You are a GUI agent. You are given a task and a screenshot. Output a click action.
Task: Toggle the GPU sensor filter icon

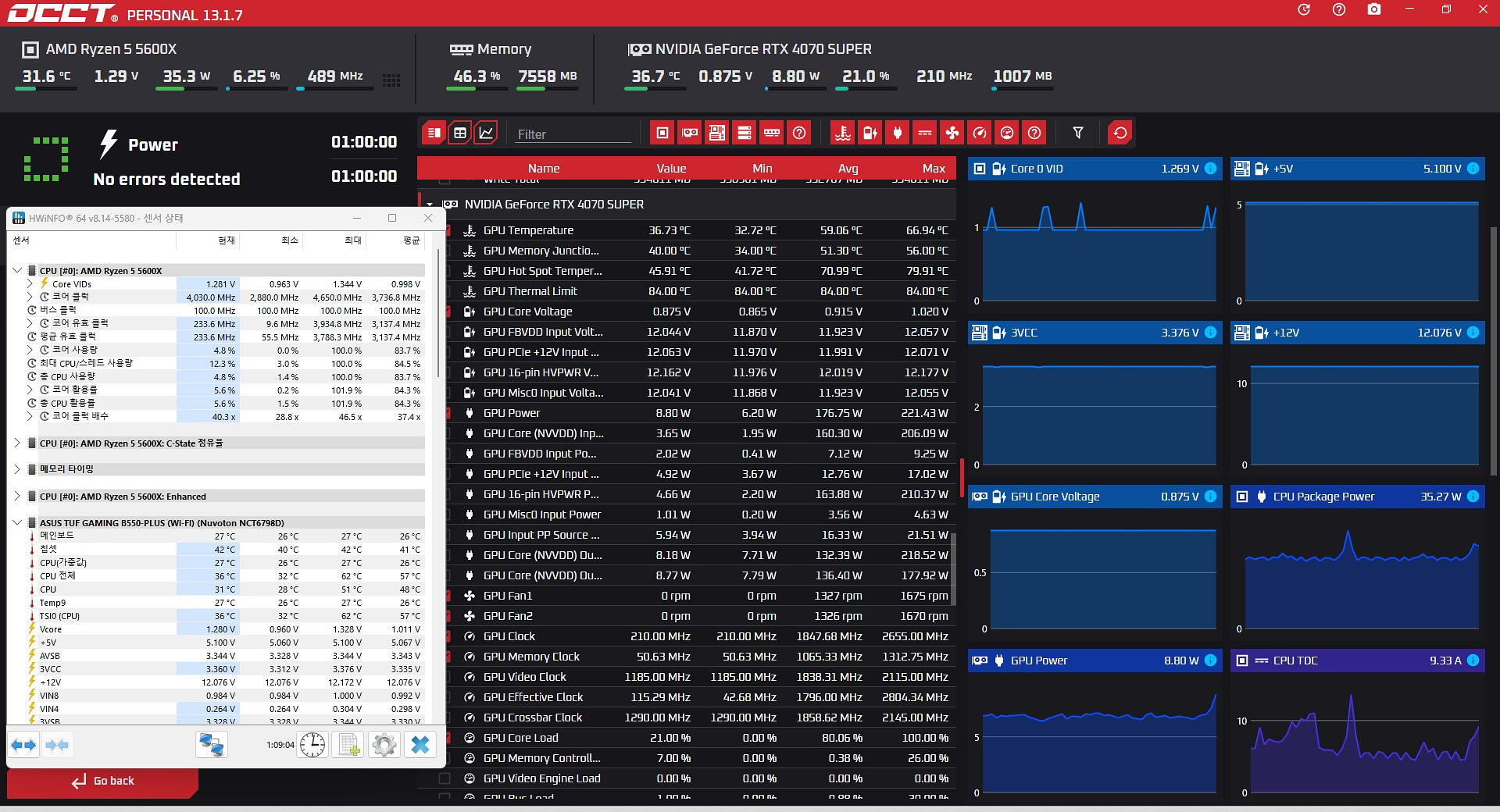point(690,133)
